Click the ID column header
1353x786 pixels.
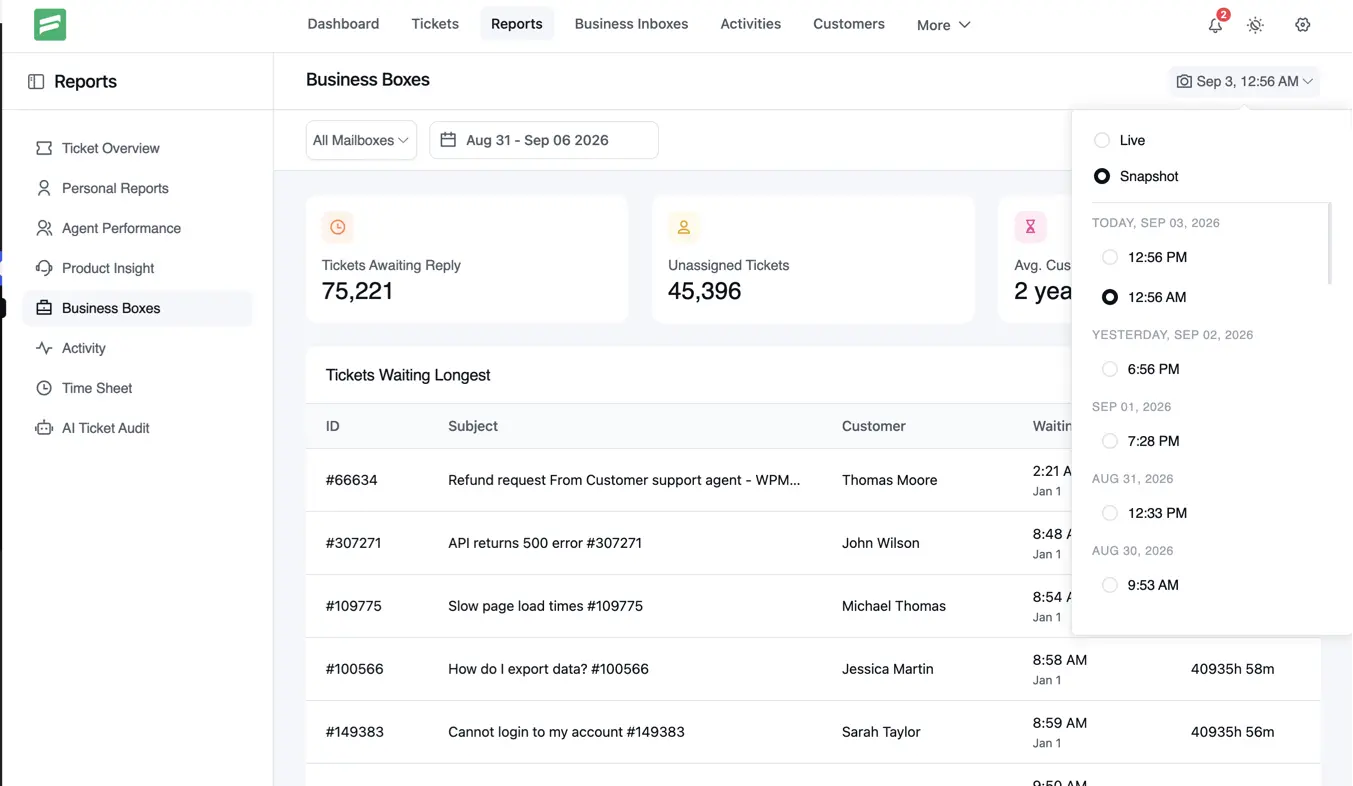(x=332, y=426)
